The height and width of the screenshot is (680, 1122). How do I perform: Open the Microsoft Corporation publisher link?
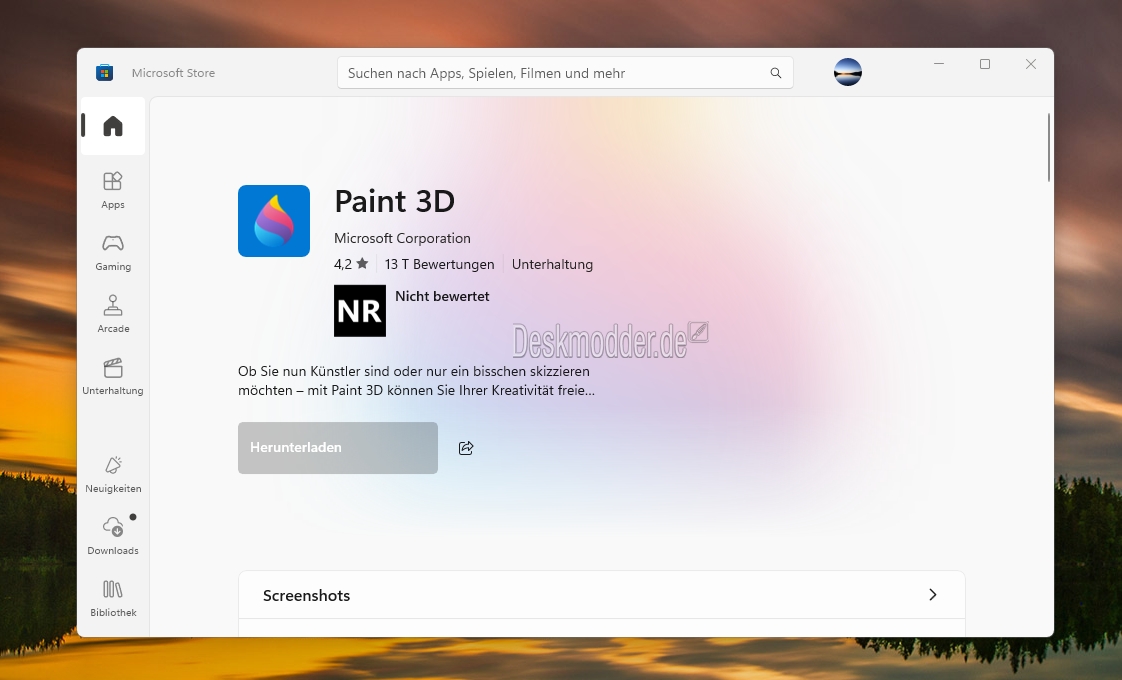point(402,238)
